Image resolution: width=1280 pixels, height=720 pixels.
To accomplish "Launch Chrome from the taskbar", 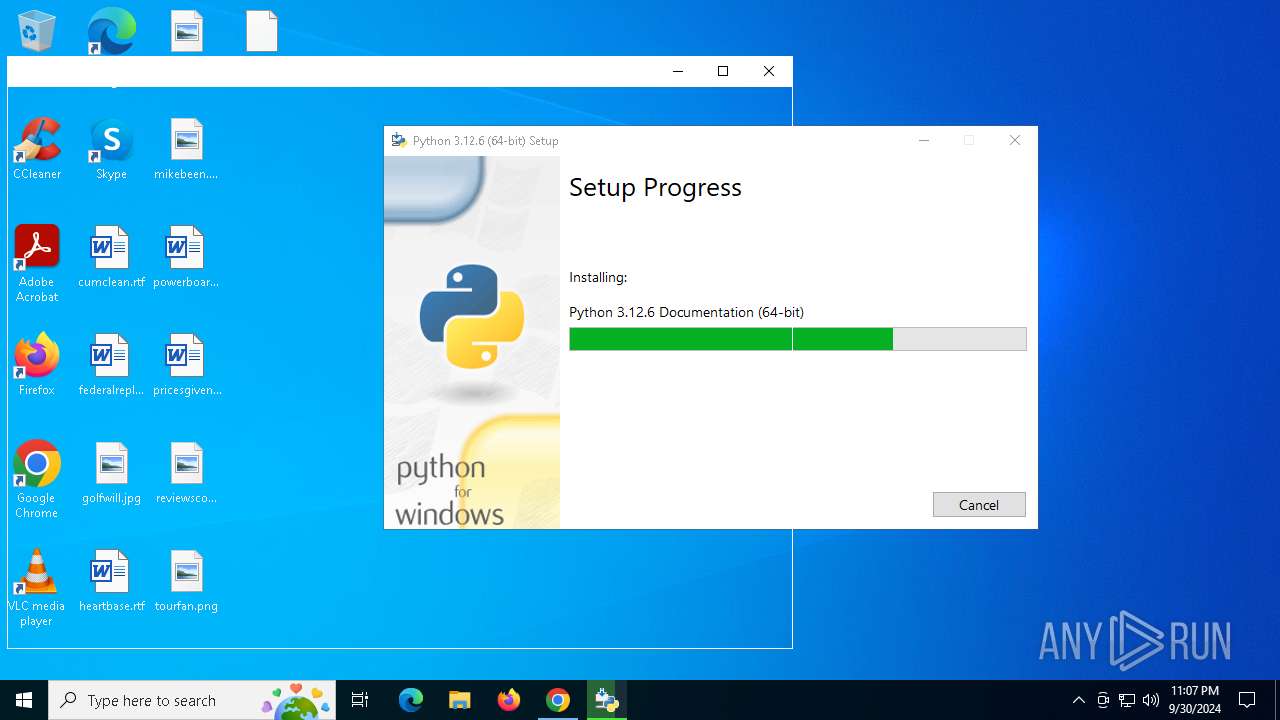I will click(558, 700).
